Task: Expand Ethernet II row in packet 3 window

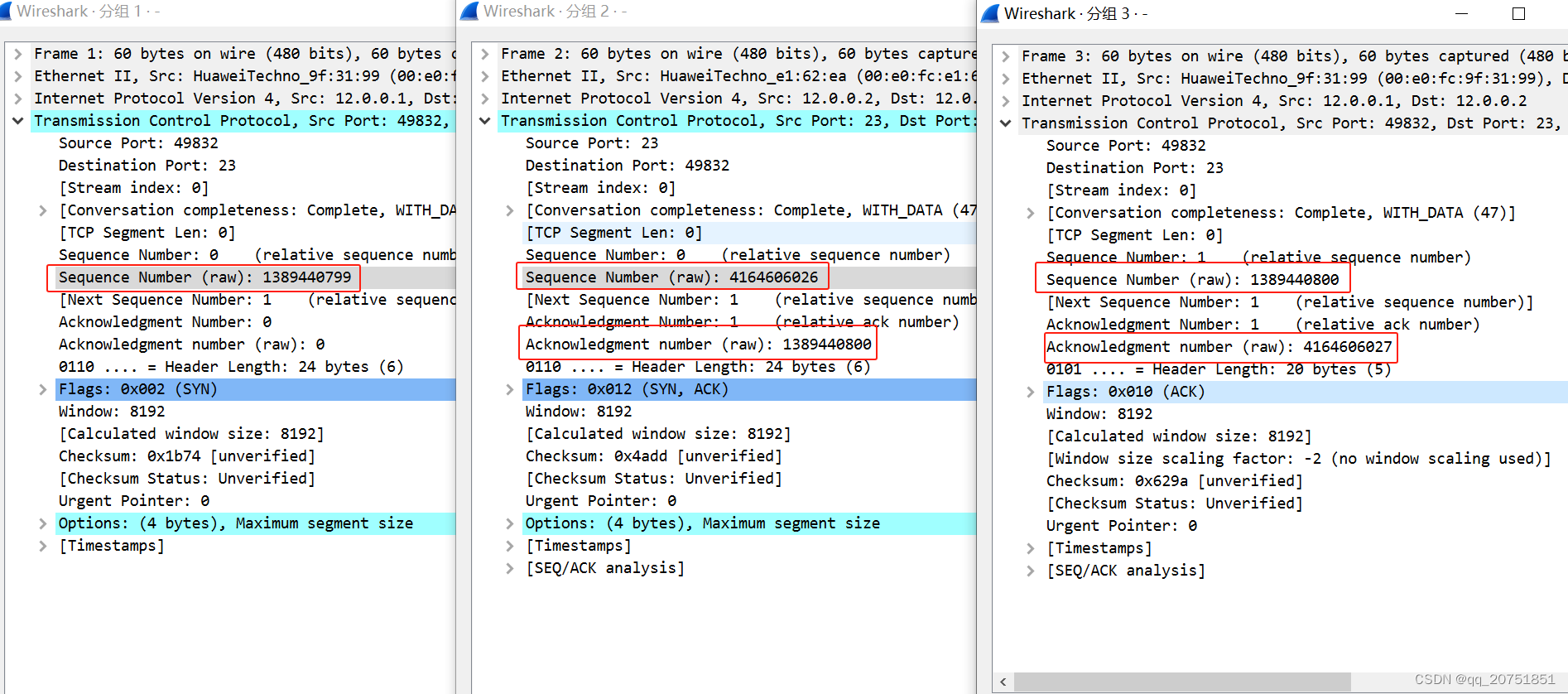Action: [1006, 79]
